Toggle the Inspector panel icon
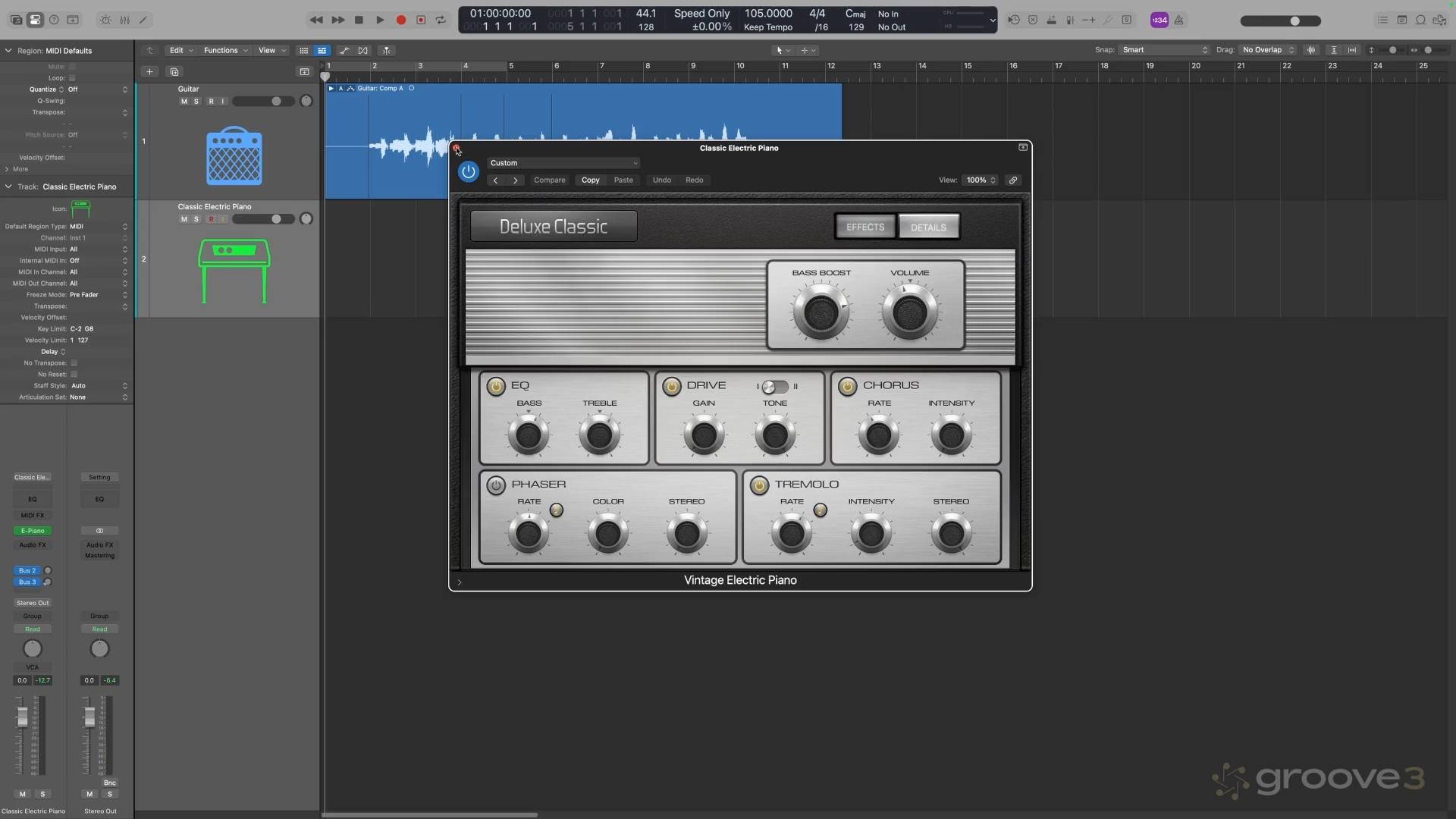Viewport: 1456px width, 819px height. point(35,20)
